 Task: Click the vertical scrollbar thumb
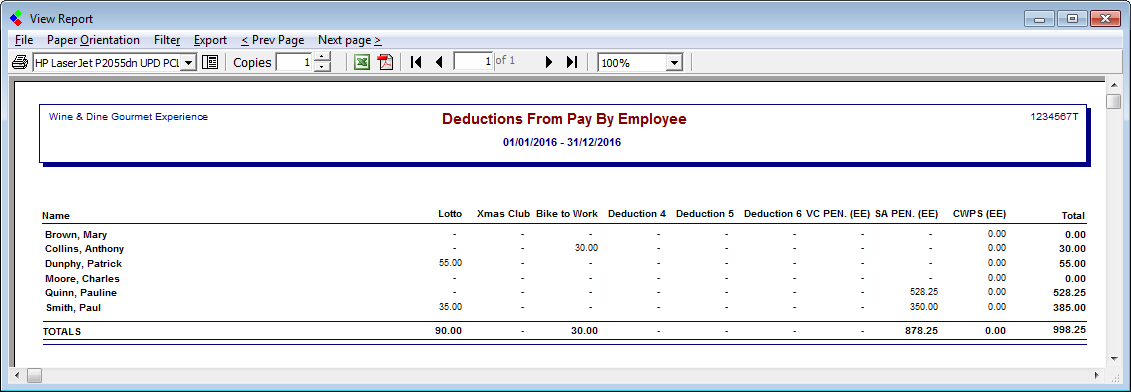[1114, 101]
